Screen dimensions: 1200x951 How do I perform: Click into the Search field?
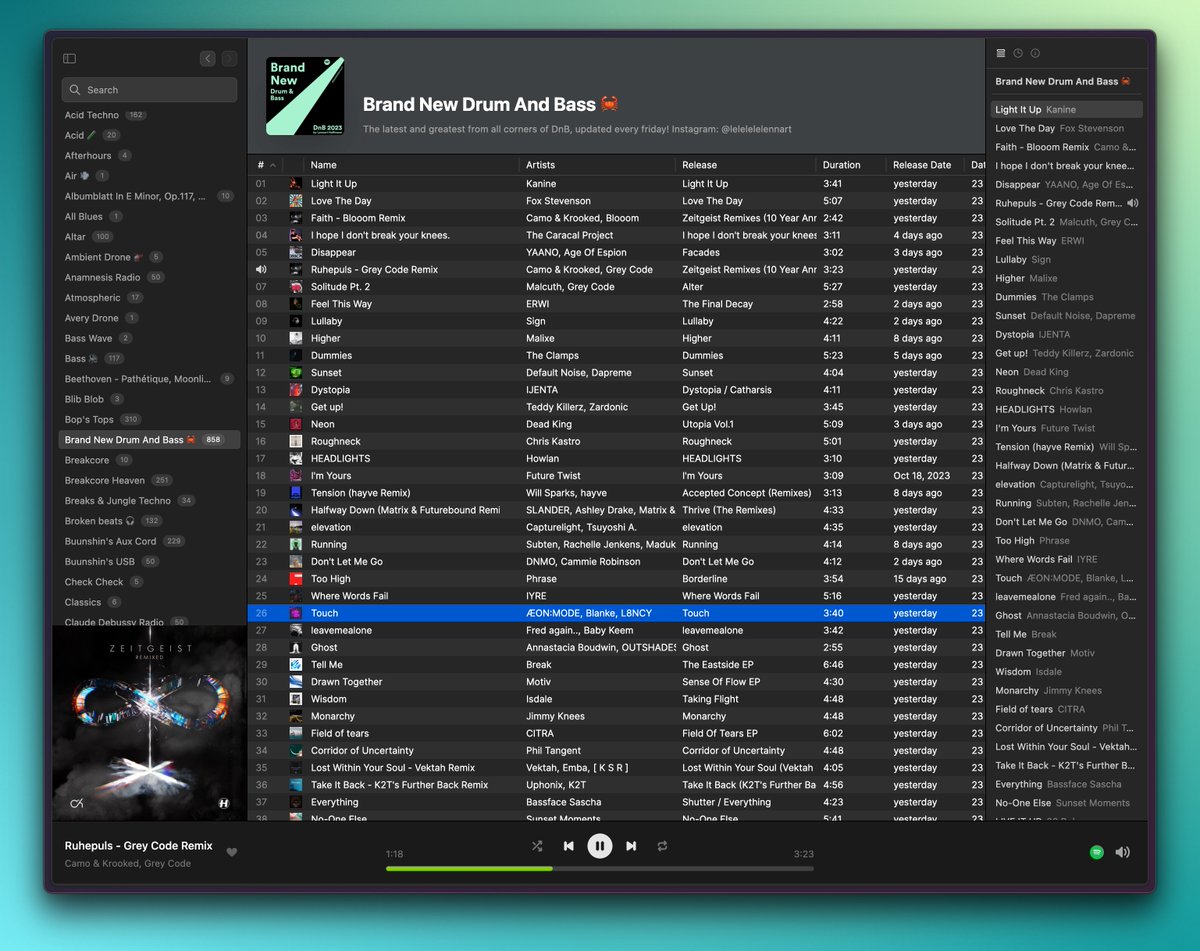click(149, 90)
